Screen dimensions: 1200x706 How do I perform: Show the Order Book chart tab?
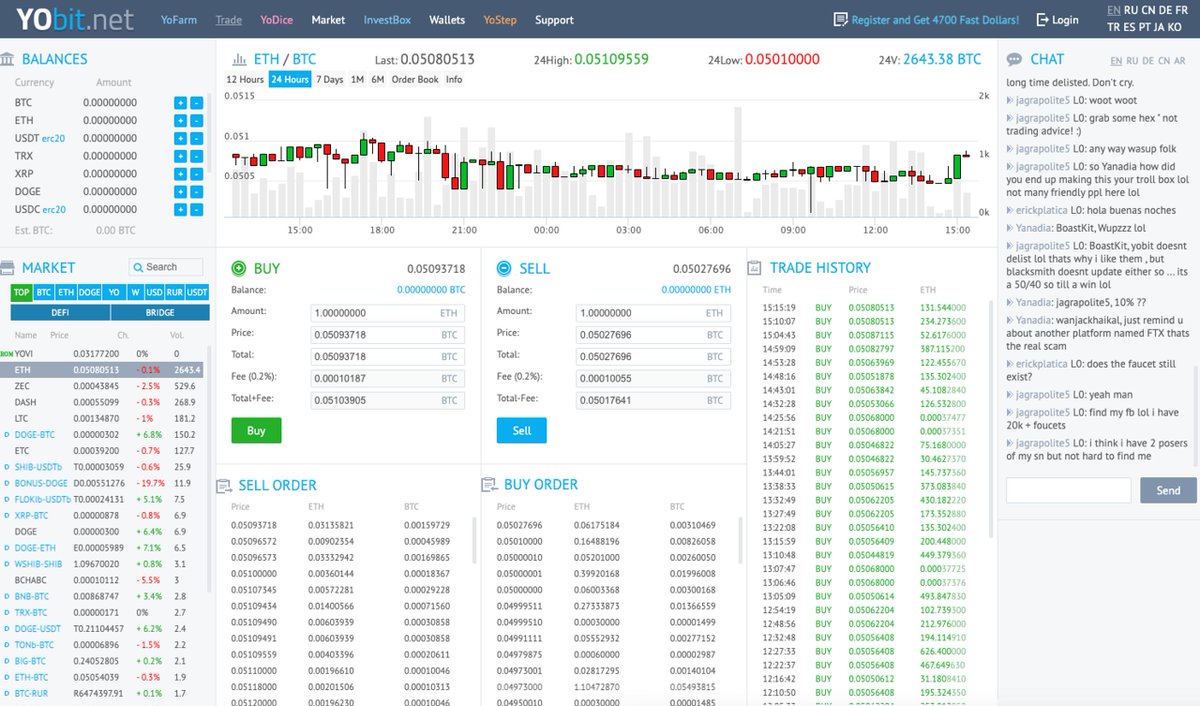coord(415,80)
